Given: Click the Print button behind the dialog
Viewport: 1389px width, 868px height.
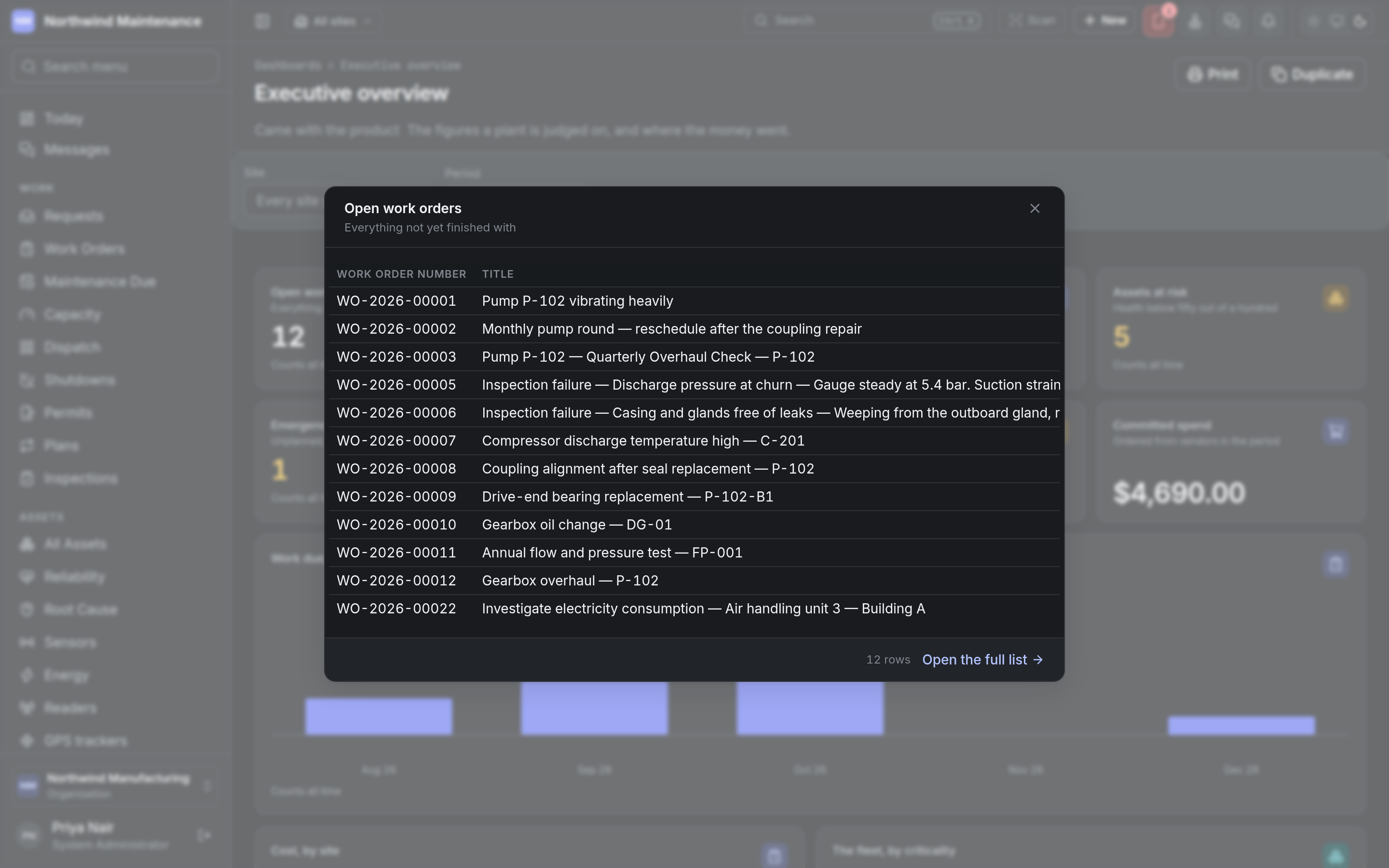Looking at the screenshot, I should [x=1212, y=75].
